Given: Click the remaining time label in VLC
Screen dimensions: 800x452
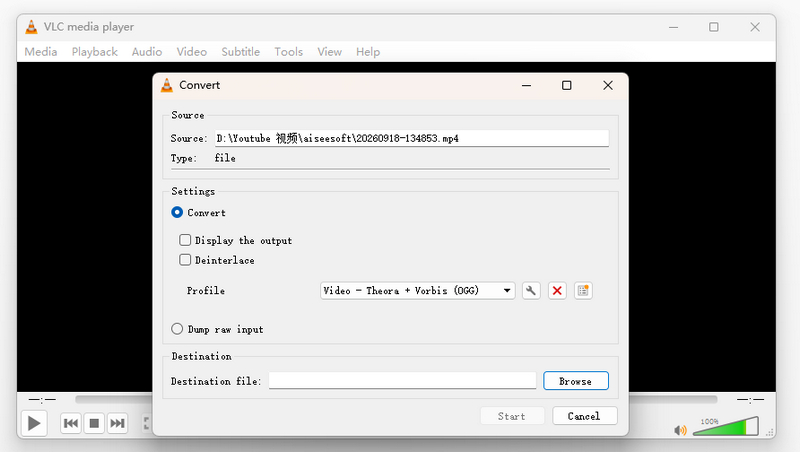Looking at the screenshot, I should pyautogui.click(x=751, y=399).
